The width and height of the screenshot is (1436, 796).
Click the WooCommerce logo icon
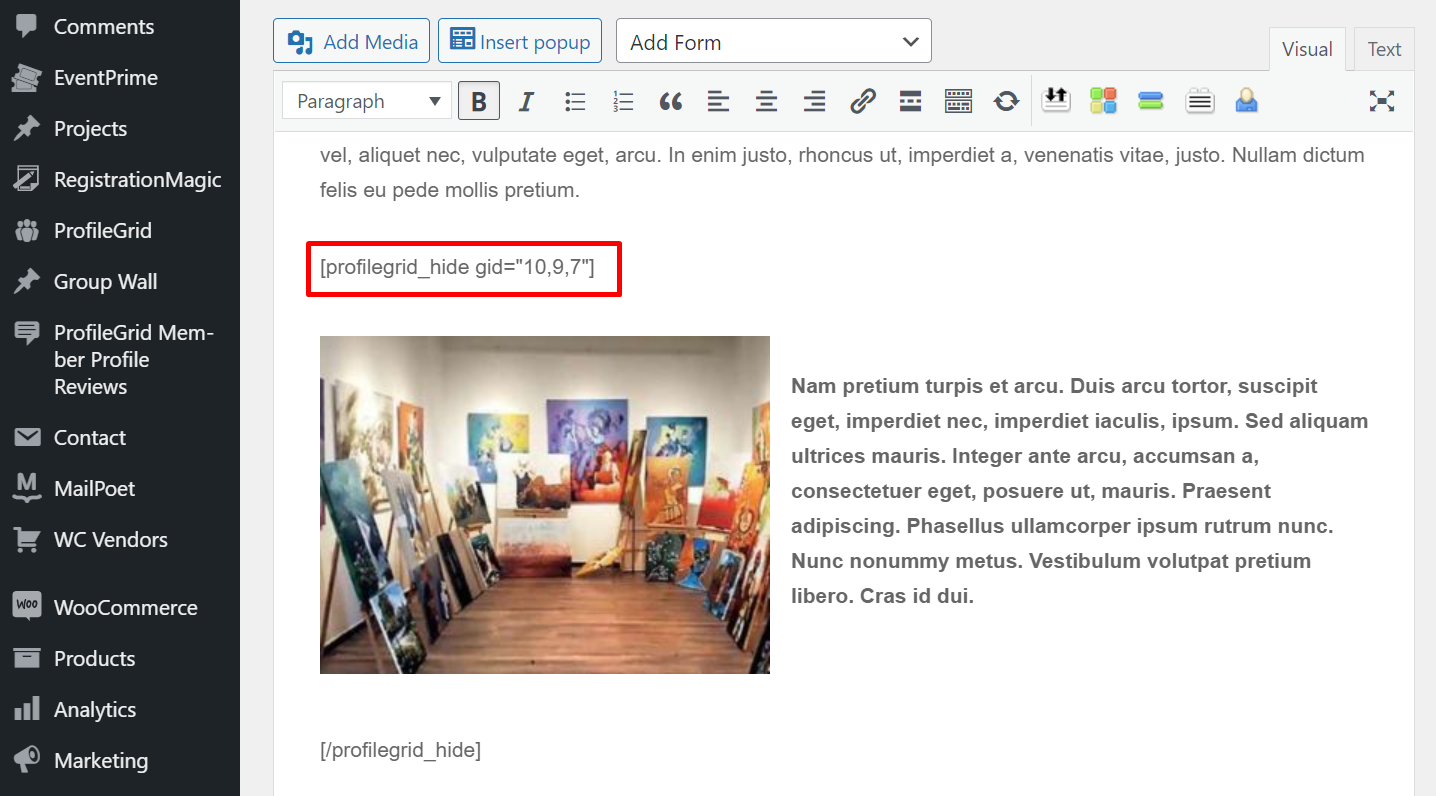27,607
